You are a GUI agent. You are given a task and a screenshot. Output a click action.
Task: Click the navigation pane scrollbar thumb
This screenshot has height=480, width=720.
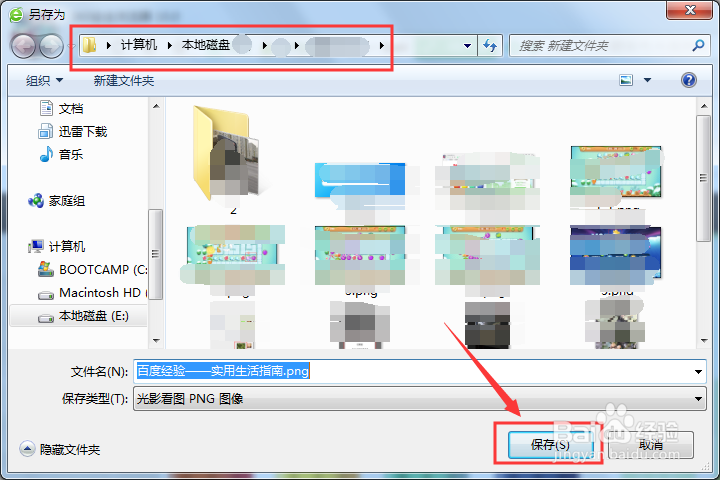[156, 254]
